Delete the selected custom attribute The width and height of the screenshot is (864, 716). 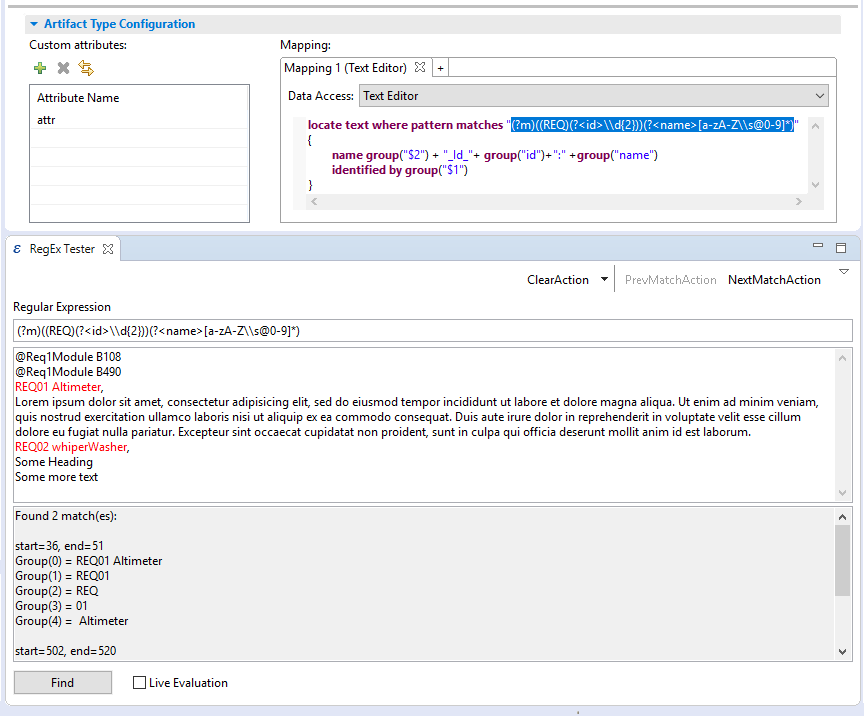coord(63,68)
